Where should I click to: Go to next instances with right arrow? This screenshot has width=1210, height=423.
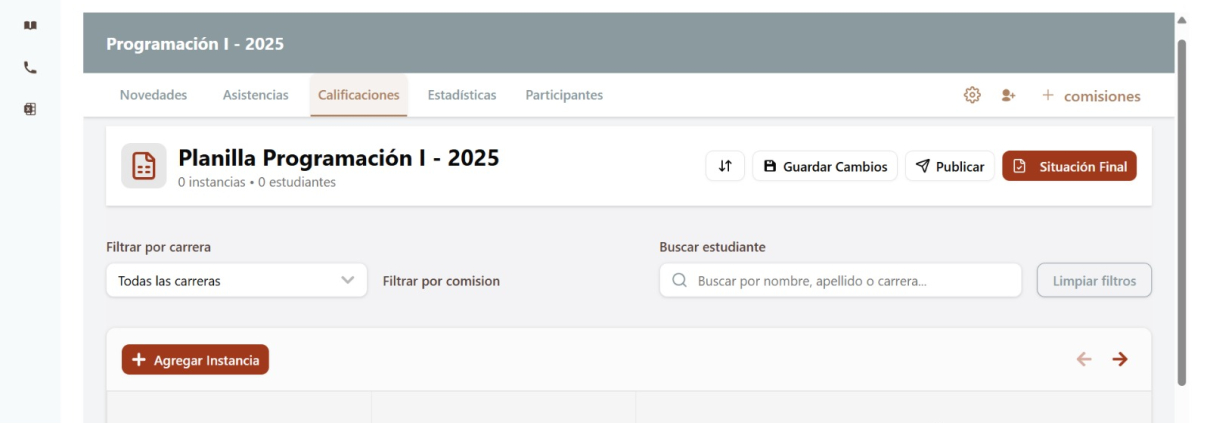(x=1120, y=359)
